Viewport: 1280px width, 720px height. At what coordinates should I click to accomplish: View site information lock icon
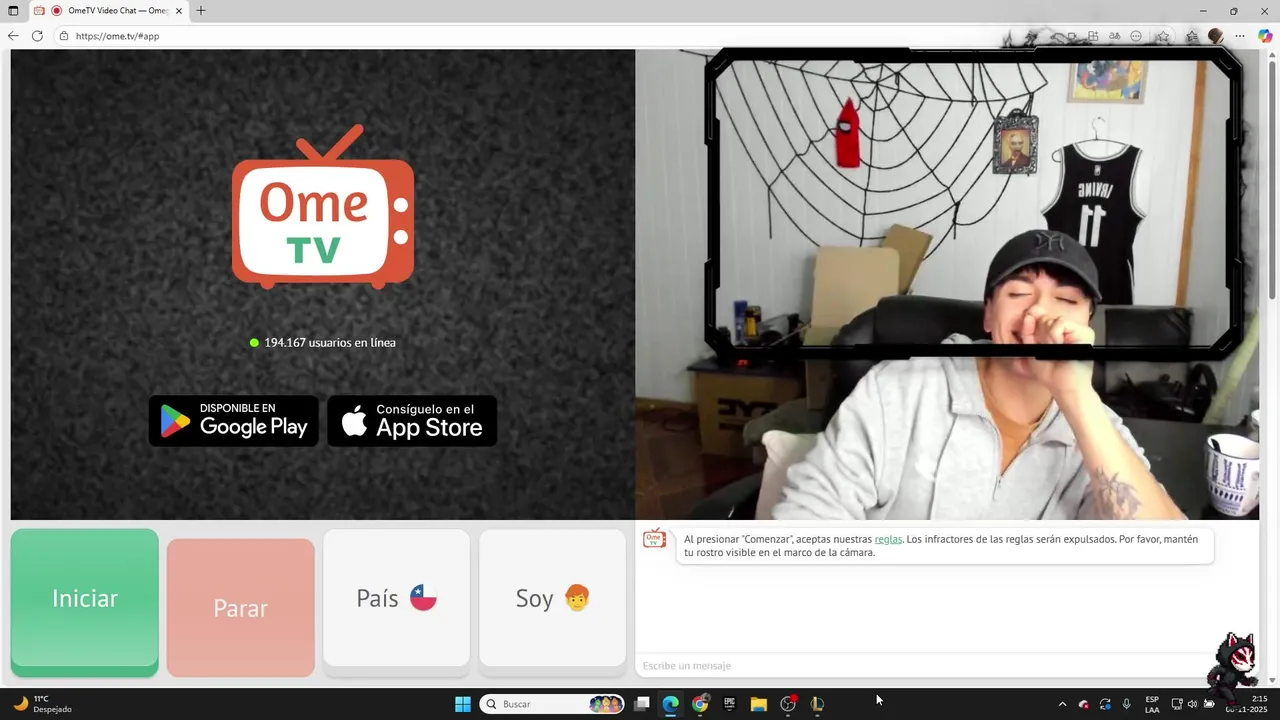coord(64,36)
